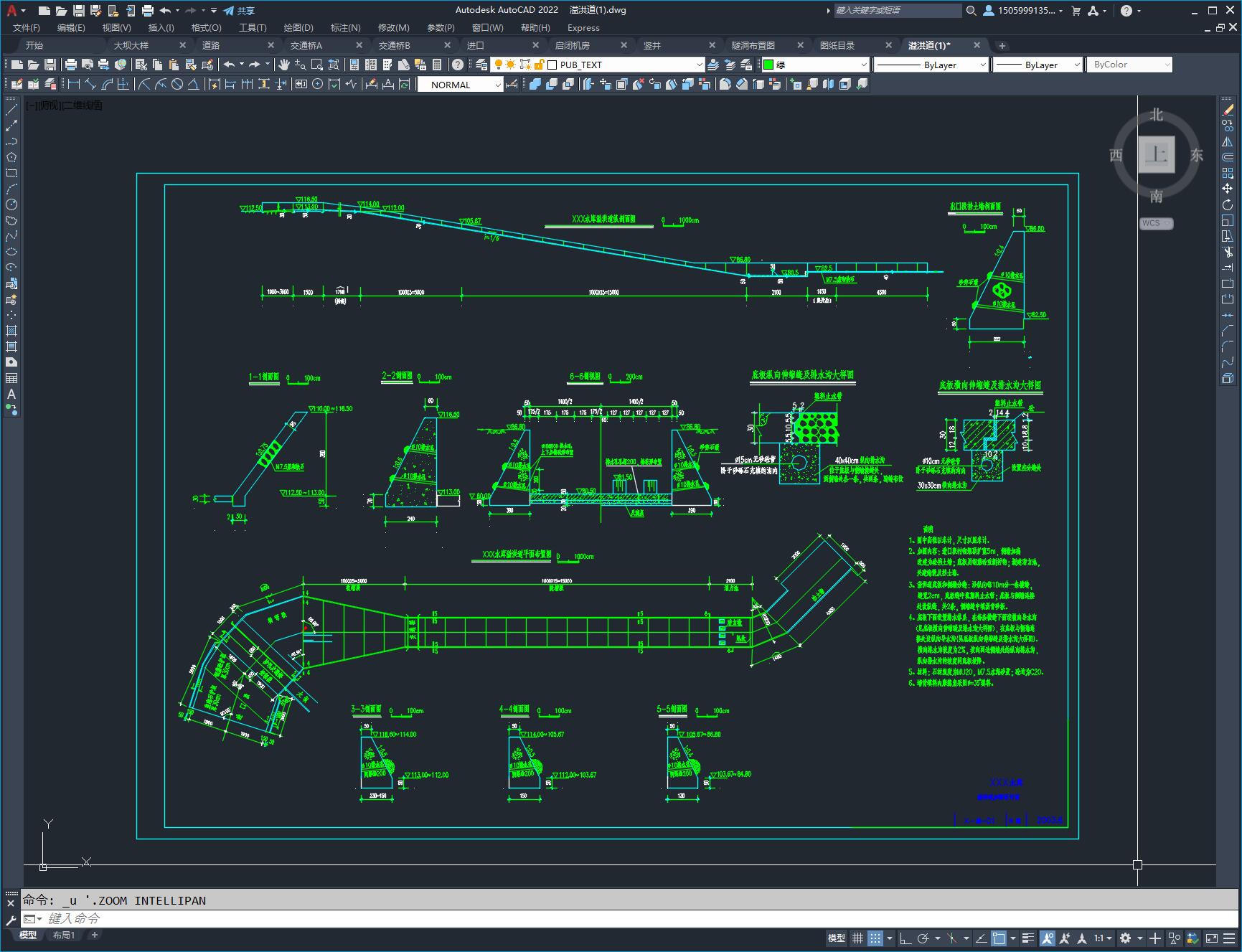Switch to the 布局1 layout tab
1242x952 pixels.
tap(64, 935)
